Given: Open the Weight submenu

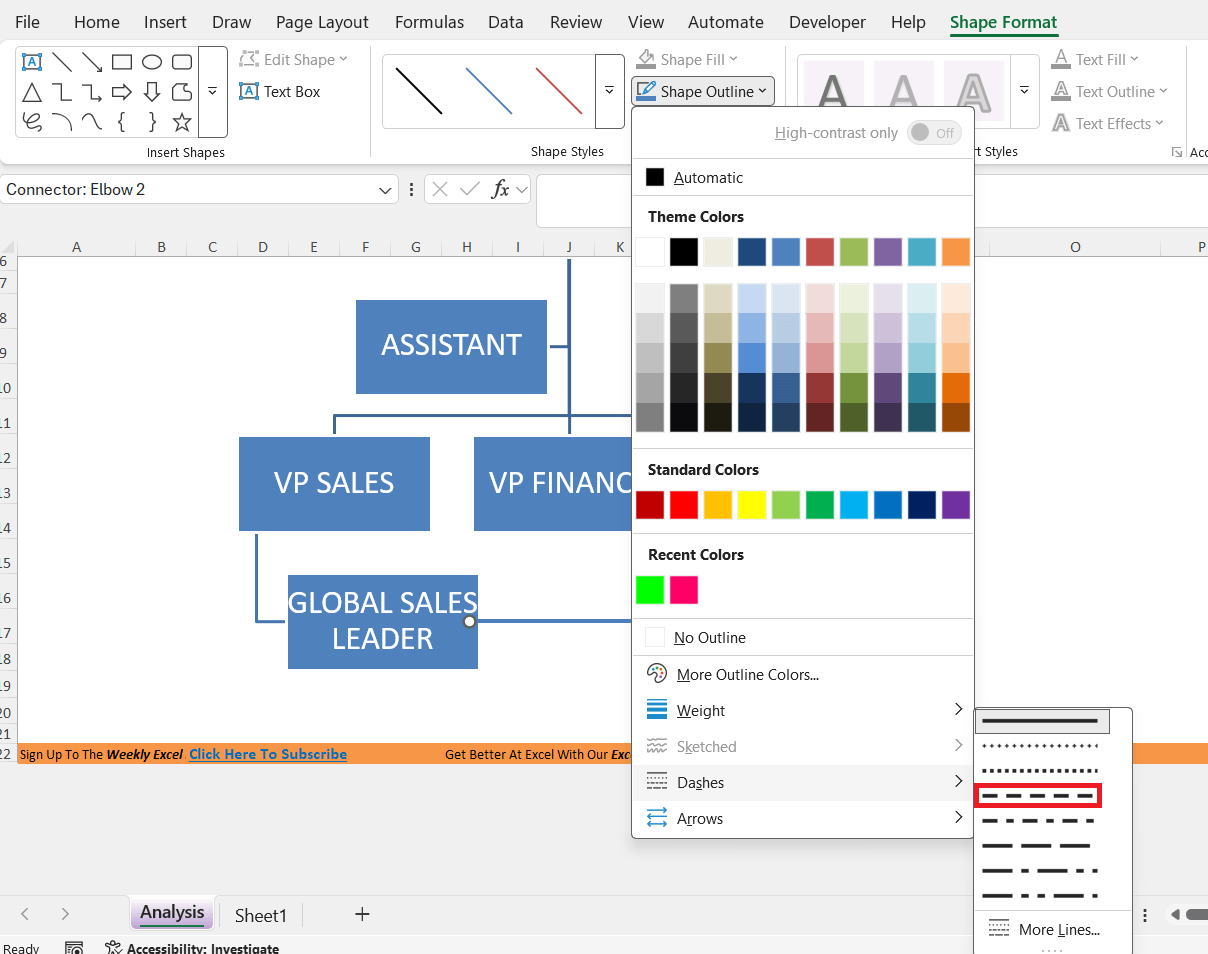Looking at the screenshot, I should (x=802, y=710).
